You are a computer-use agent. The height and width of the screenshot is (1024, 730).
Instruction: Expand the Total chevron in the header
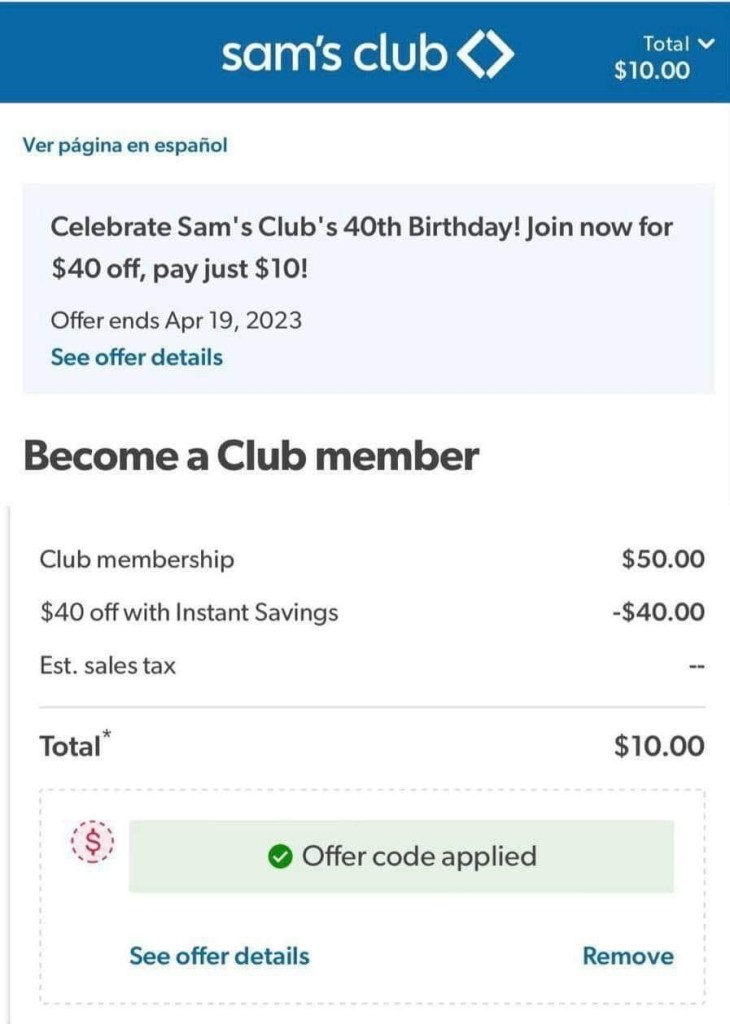[709, 43]
